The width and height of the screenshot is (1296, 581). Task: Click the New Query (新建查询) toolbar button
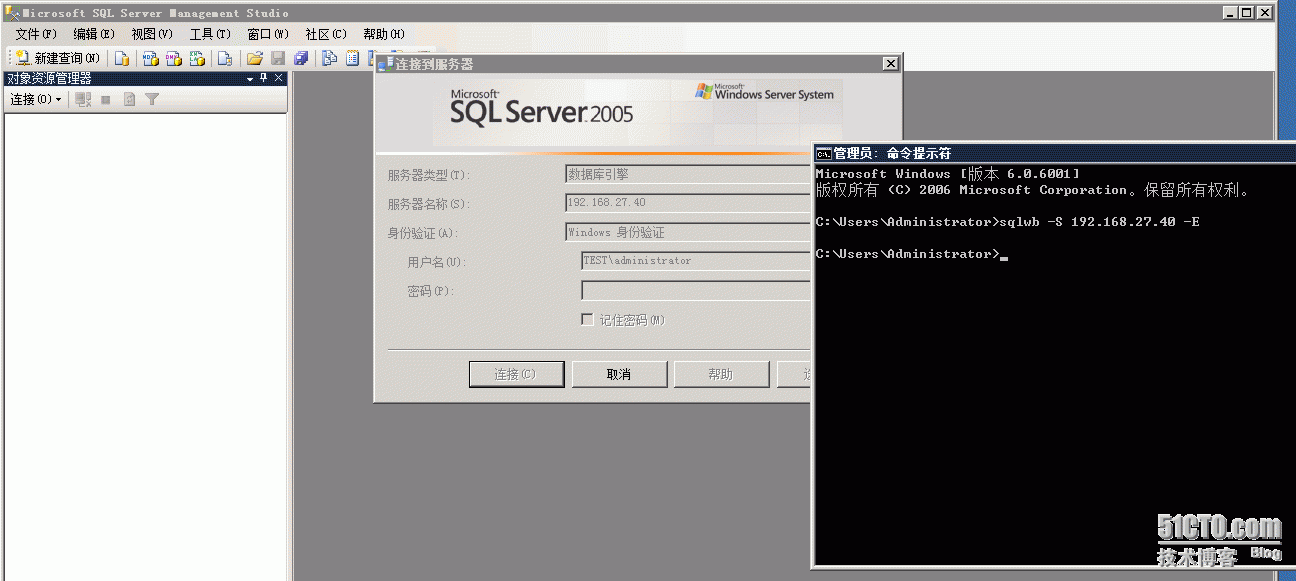57,58
